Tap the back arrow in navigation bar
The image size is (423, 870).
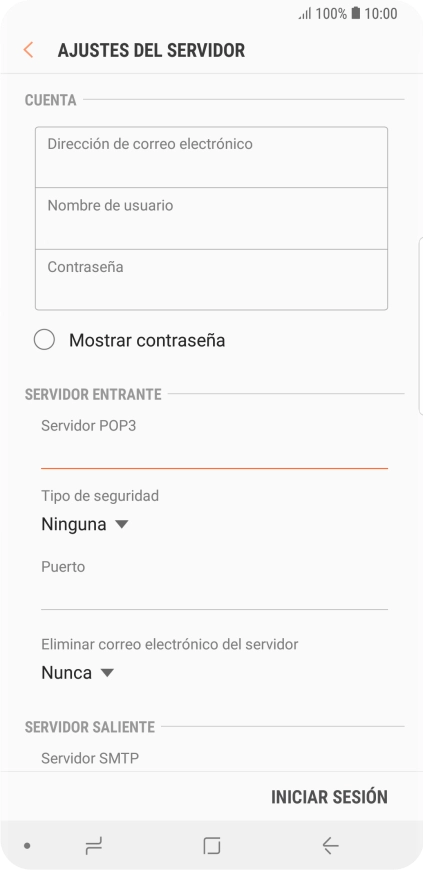[x=330, y=846]
